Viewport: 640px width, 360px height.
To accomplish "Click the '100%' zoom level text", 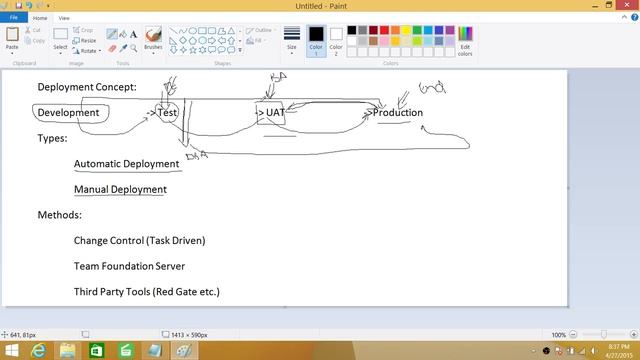I will 558,335.
